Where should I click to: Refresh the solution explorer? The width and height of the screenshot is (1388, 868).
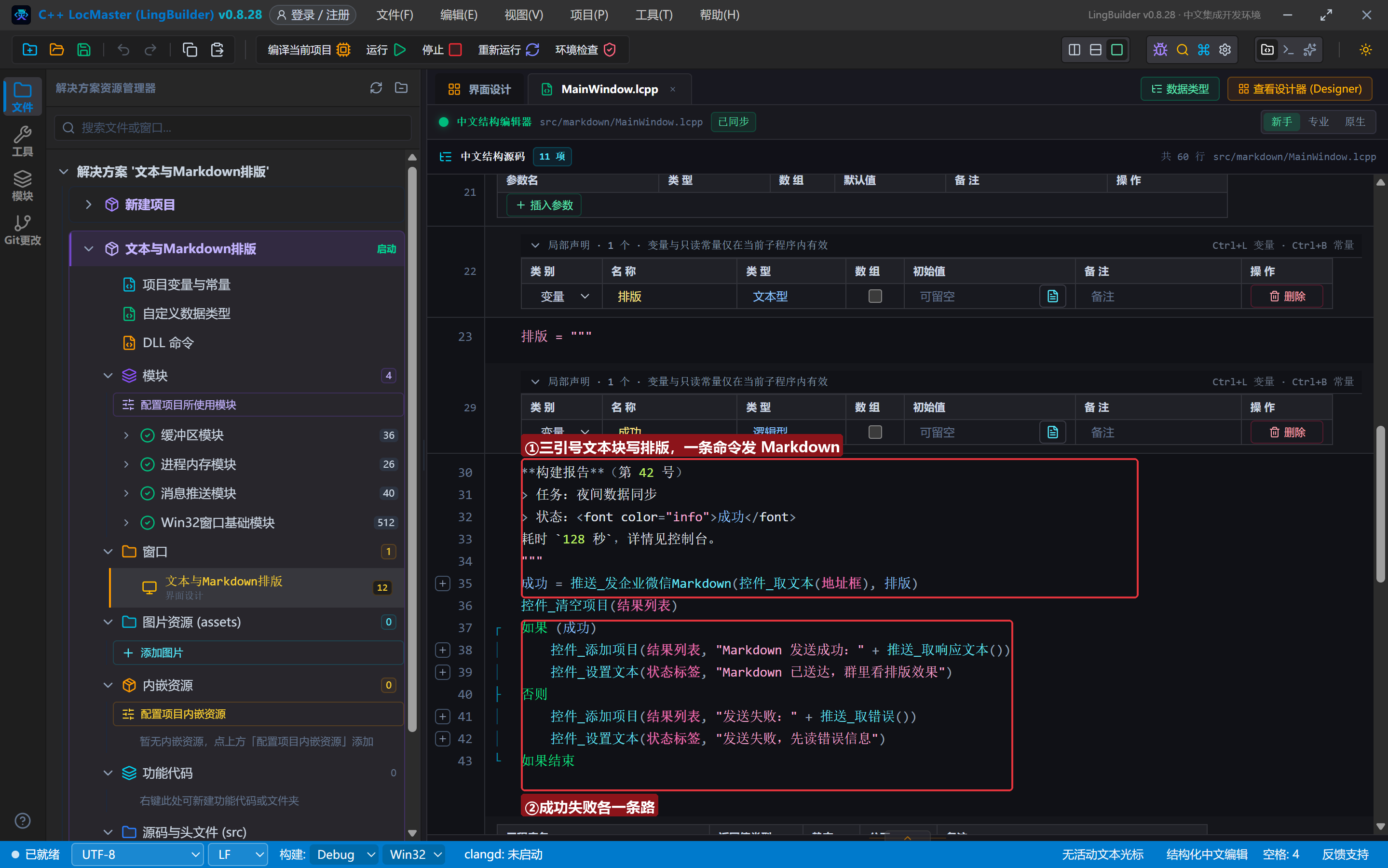[376, 88]
